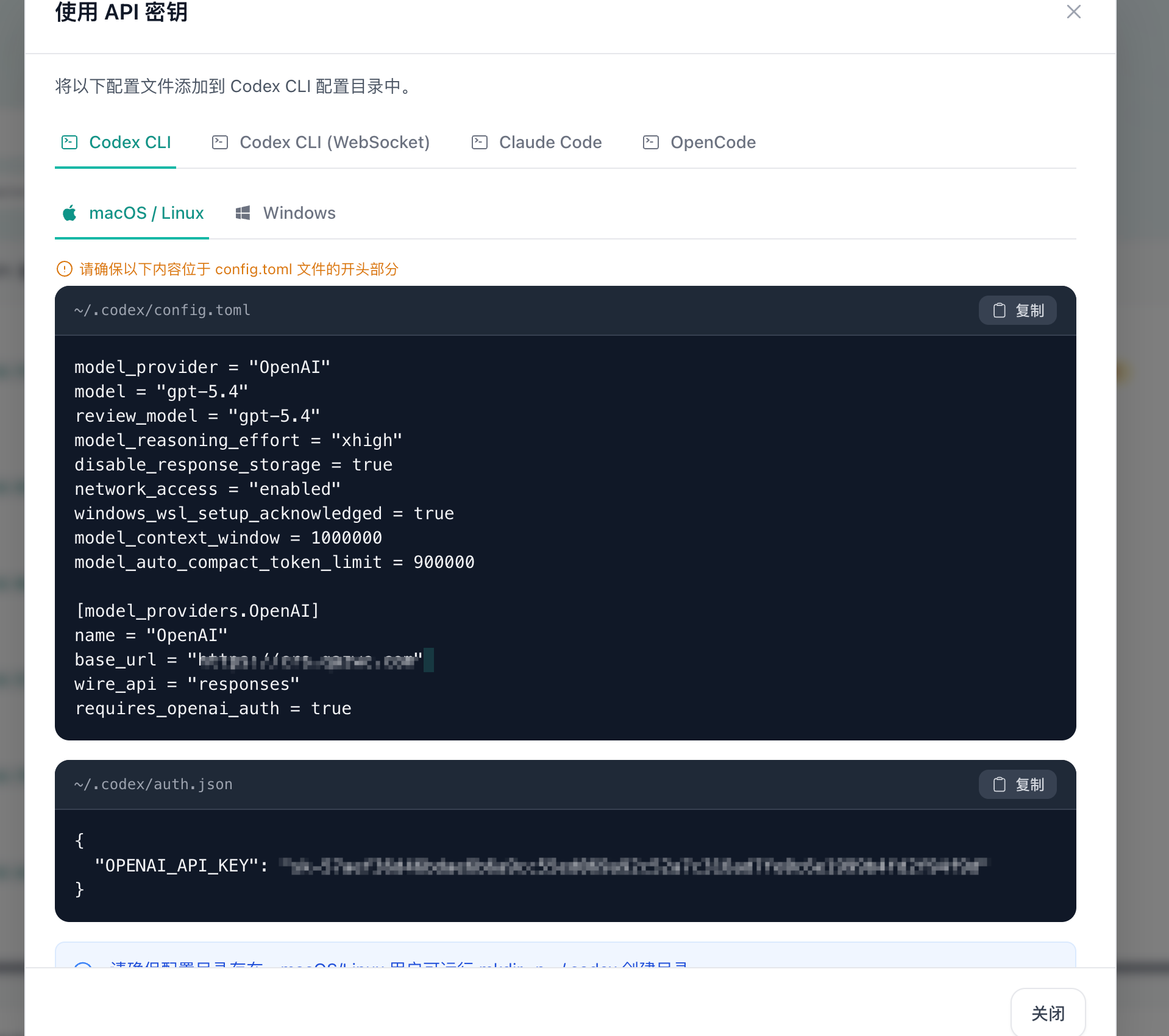Screen dimensions: 1169x1036
Task: Click the windows_wsl_setup_acknowledged line
Action: (x=264, y=513)
